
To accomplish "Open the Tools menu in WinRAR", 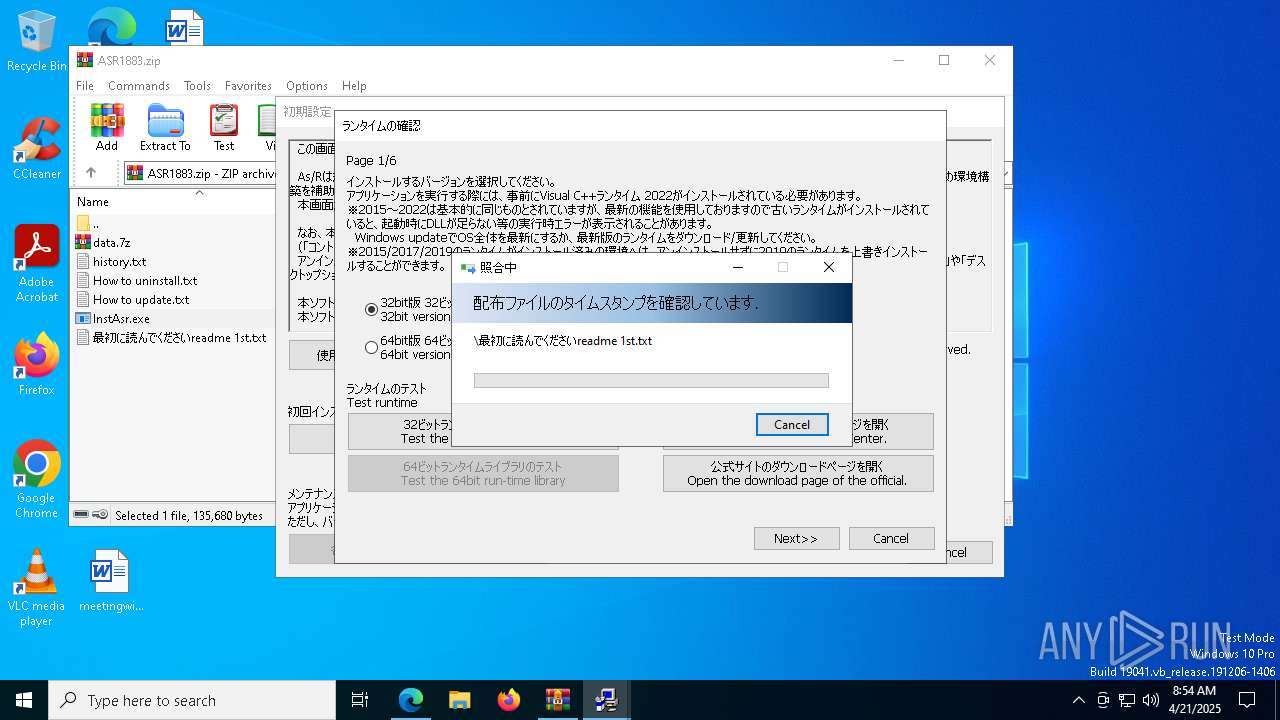I will 197,86.
